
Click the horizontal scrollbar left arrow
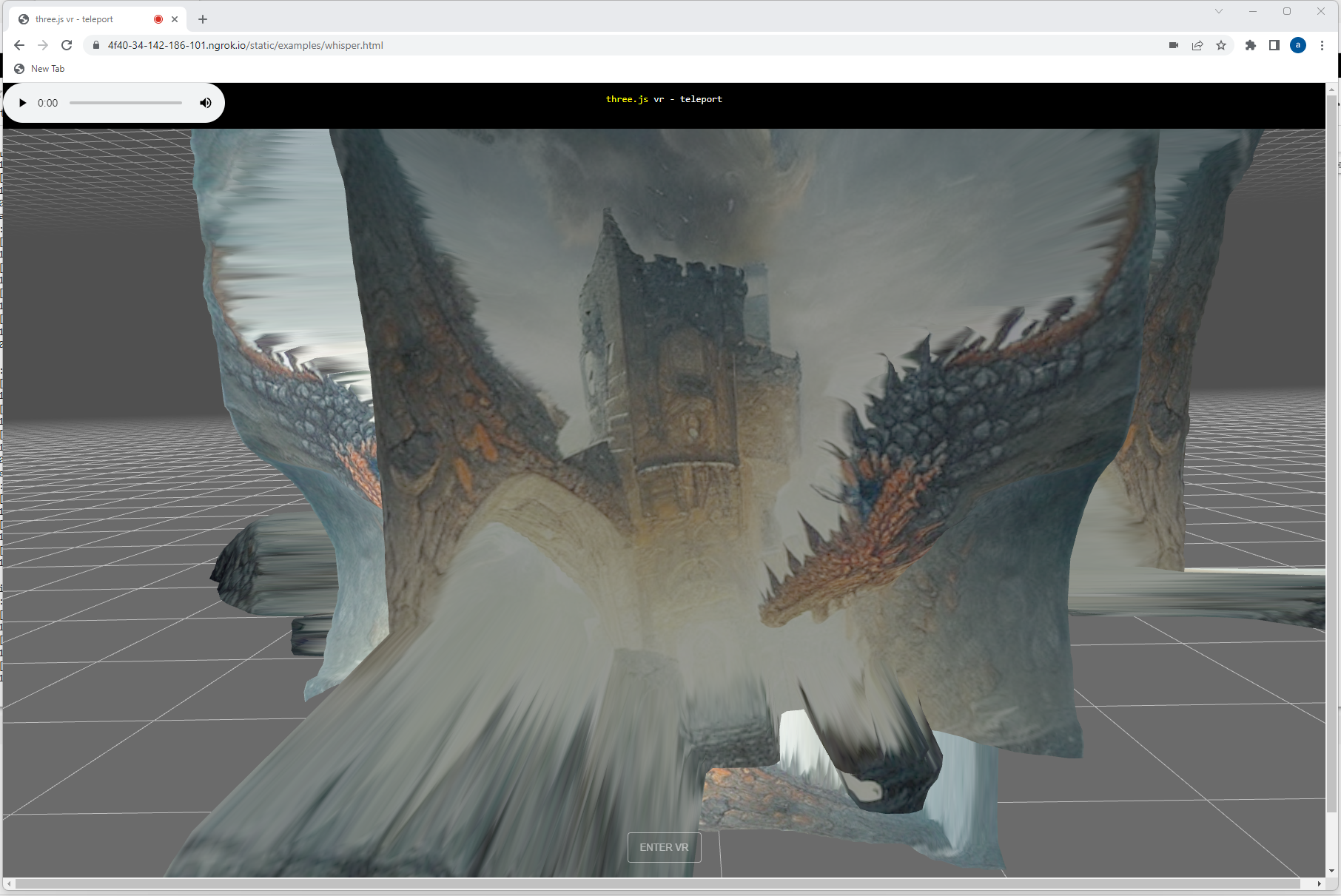[9, 884]
